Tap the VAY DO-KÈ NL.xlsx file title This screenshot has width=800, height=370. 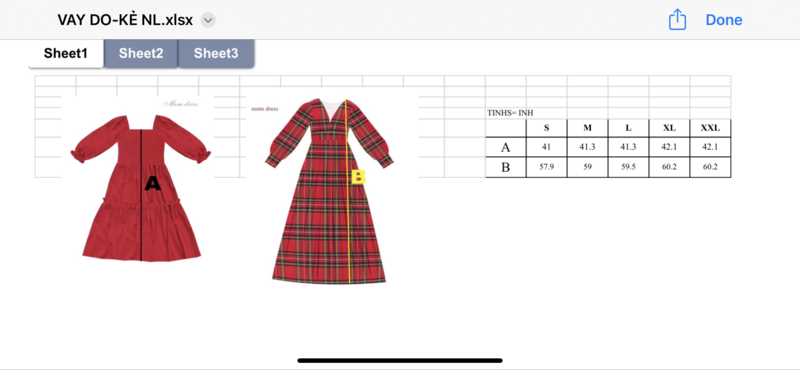pyautogui.click(x=125, y=20)
